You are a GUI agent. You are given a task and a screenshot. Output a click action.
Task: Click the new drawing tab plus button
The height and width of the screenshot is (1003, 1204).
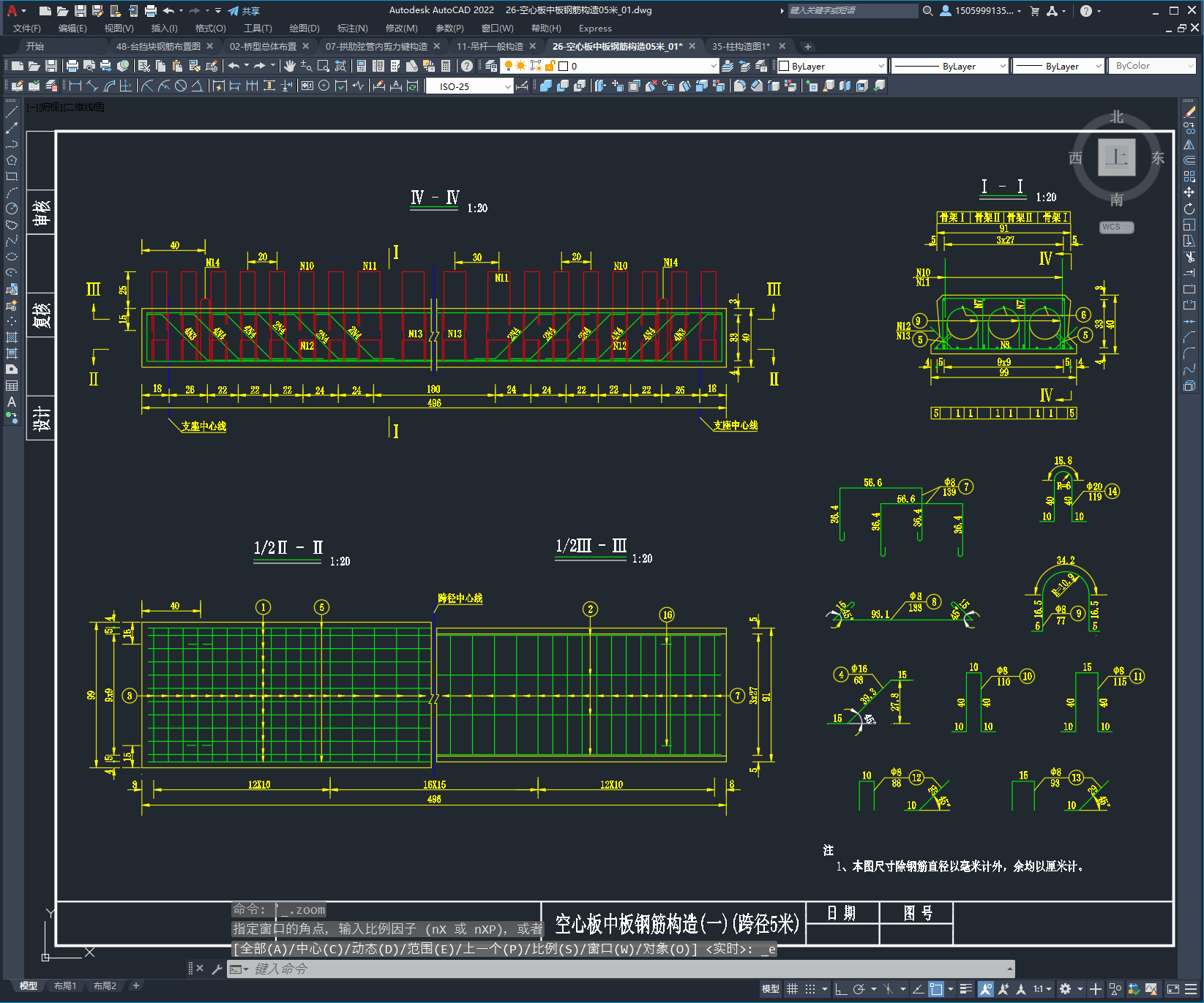coord(808,47)
